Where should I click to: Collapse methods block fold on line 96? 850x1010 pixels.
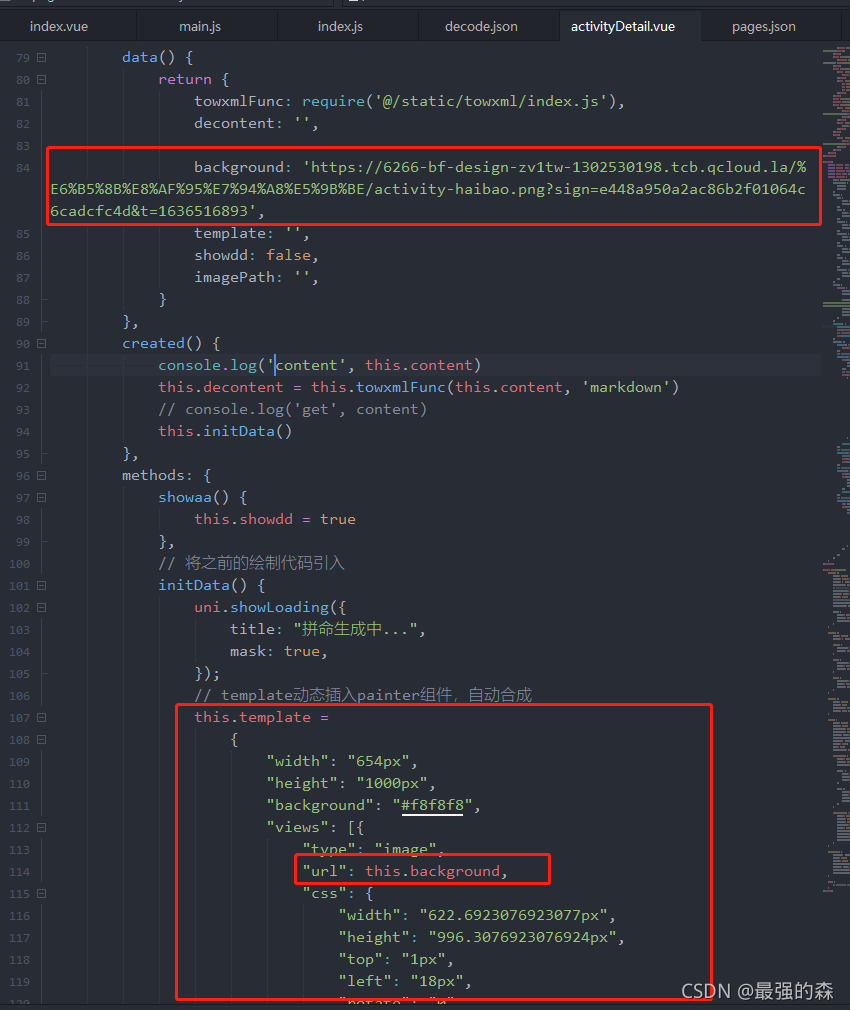coord(41,475)
